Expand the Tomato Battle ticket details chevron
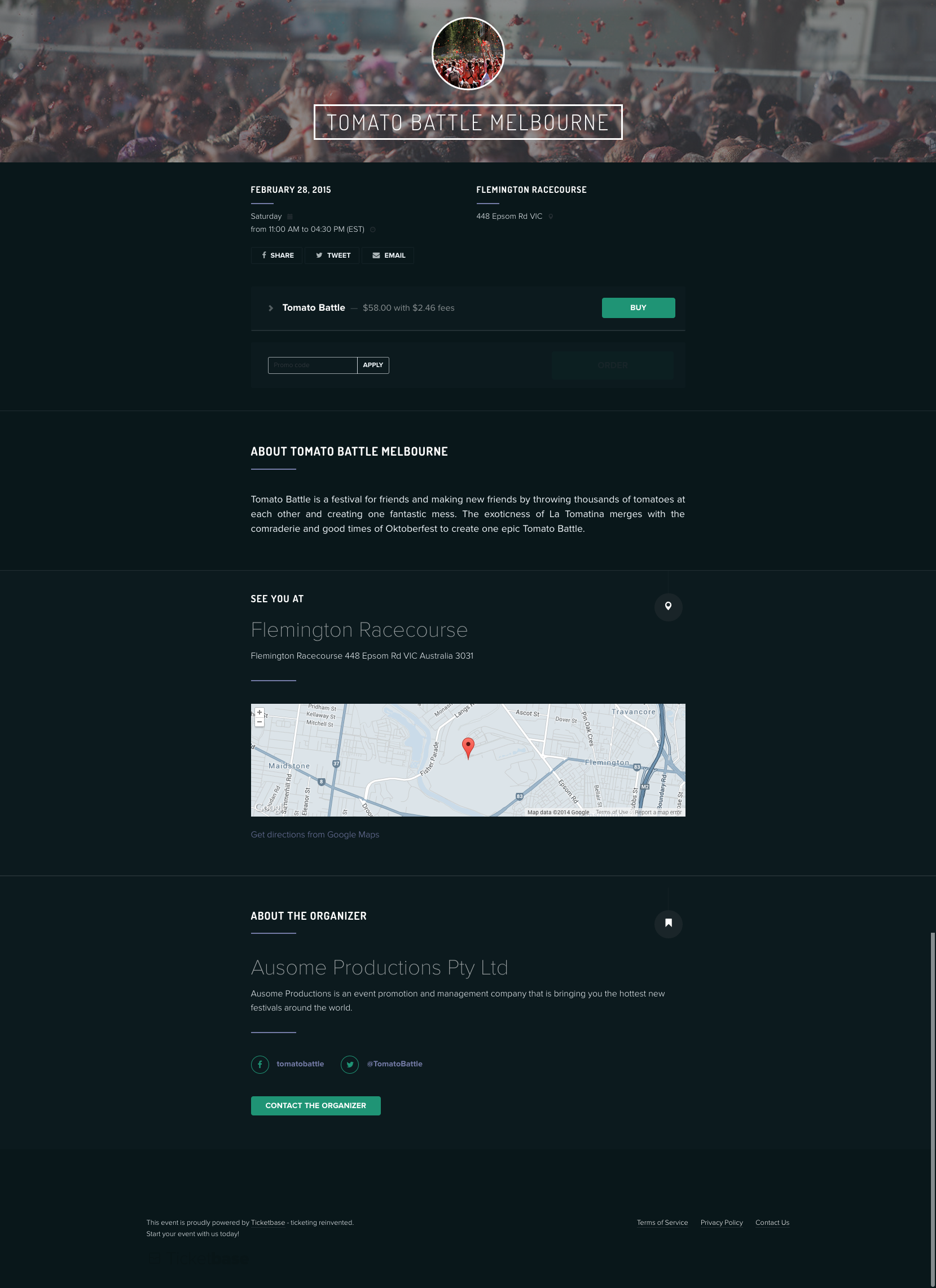This screenshot has width=936, height=1288. coord(271,308)
